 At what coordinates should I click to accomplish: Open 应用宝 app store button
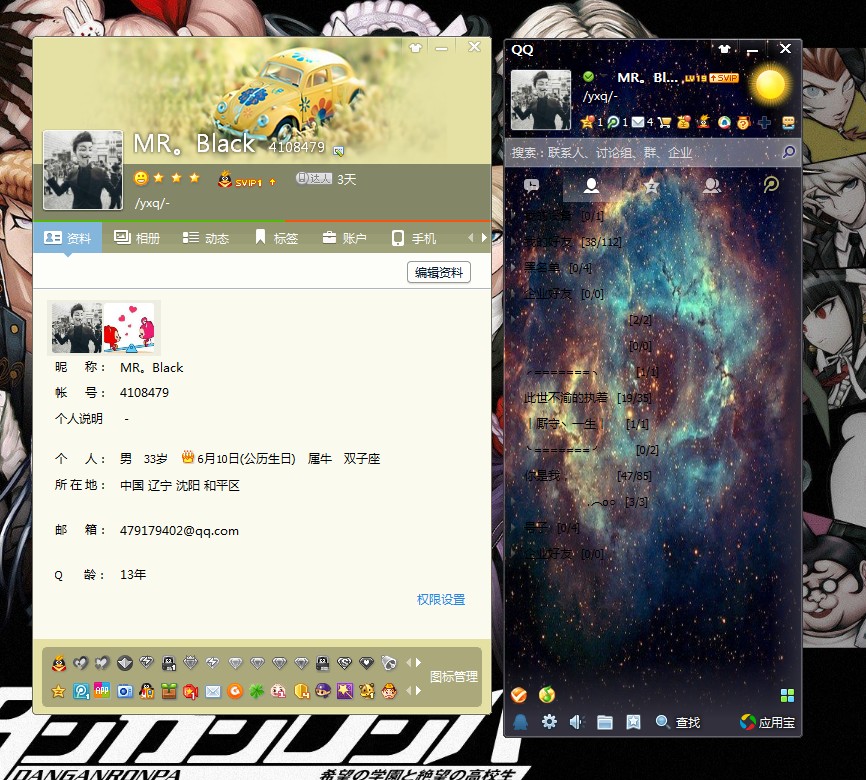767,721
